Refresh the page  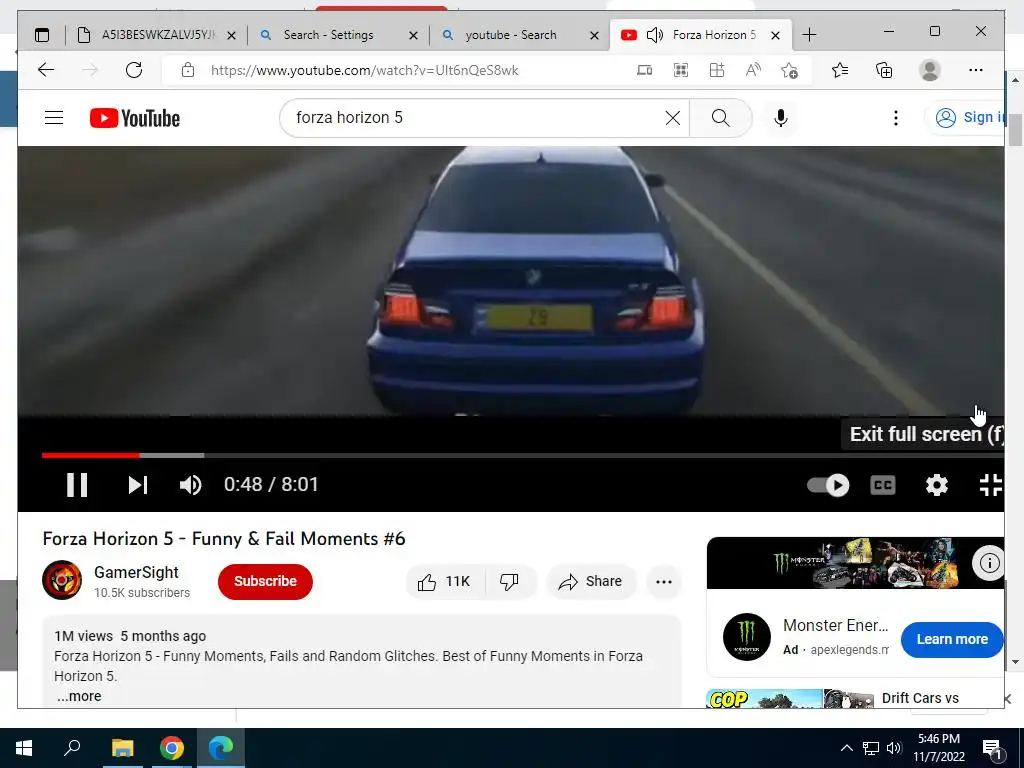134,70
